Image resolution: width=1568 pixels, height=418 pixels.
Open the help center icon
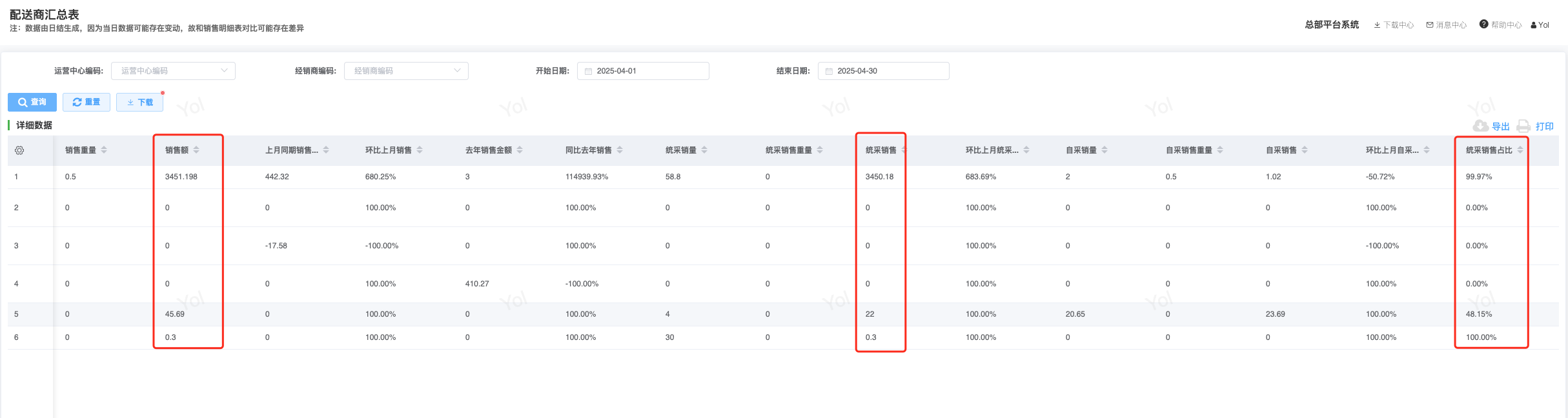click(1483, 25)
